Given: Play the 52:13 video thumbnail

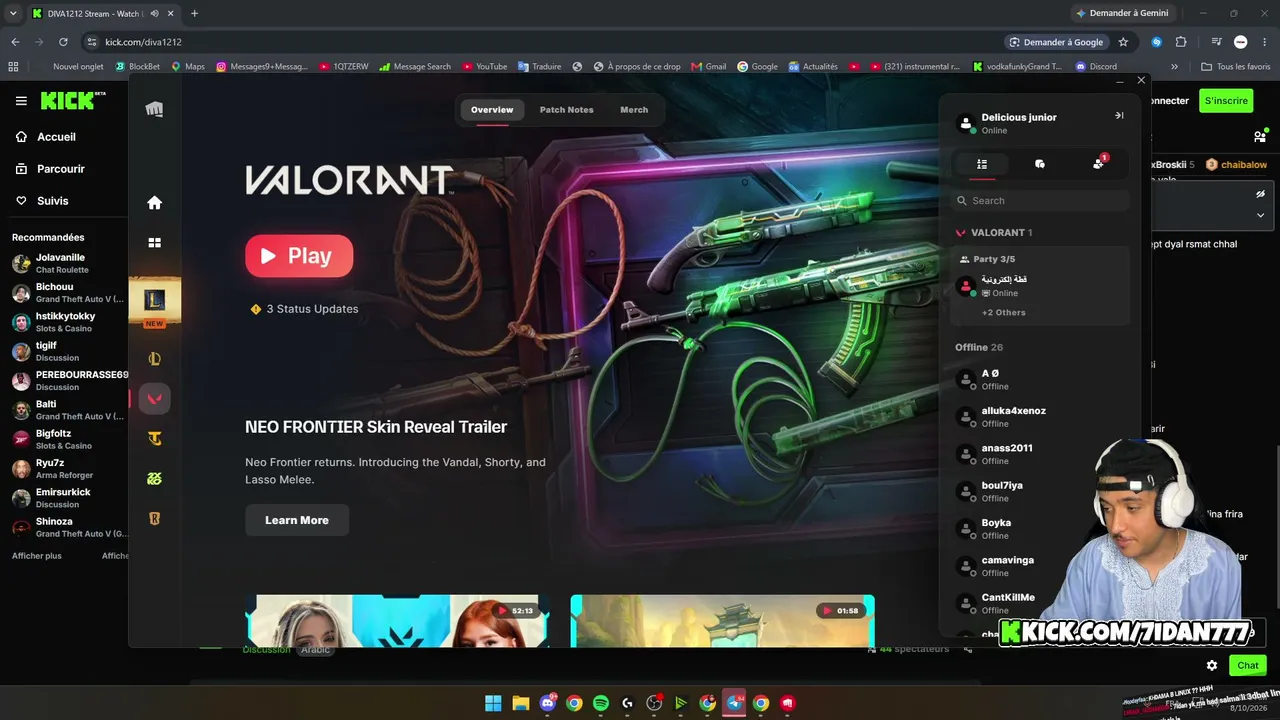Looking at the screenshot, I should 397,621.
